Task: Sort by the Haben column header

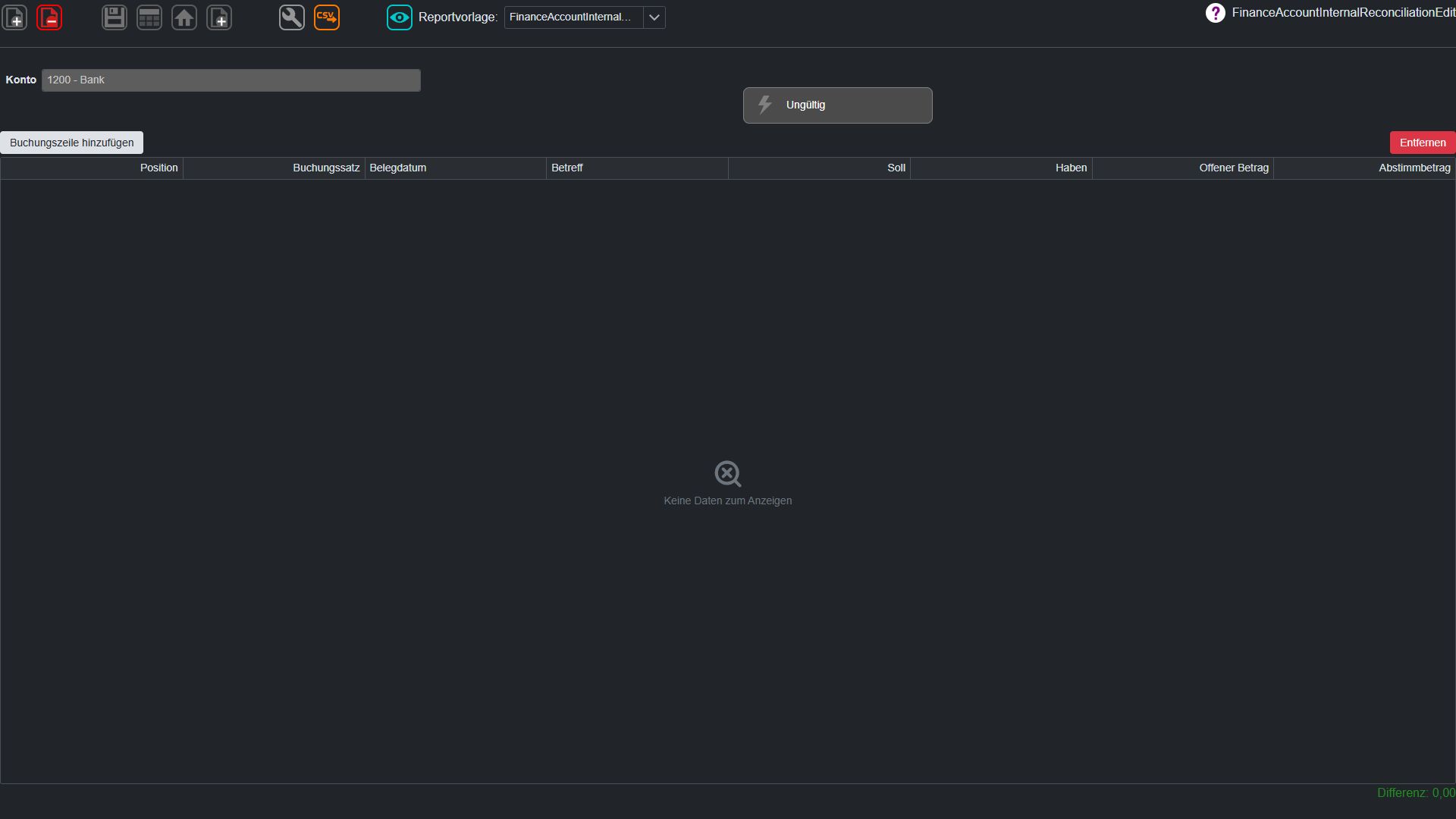Action: point(1002,168)
